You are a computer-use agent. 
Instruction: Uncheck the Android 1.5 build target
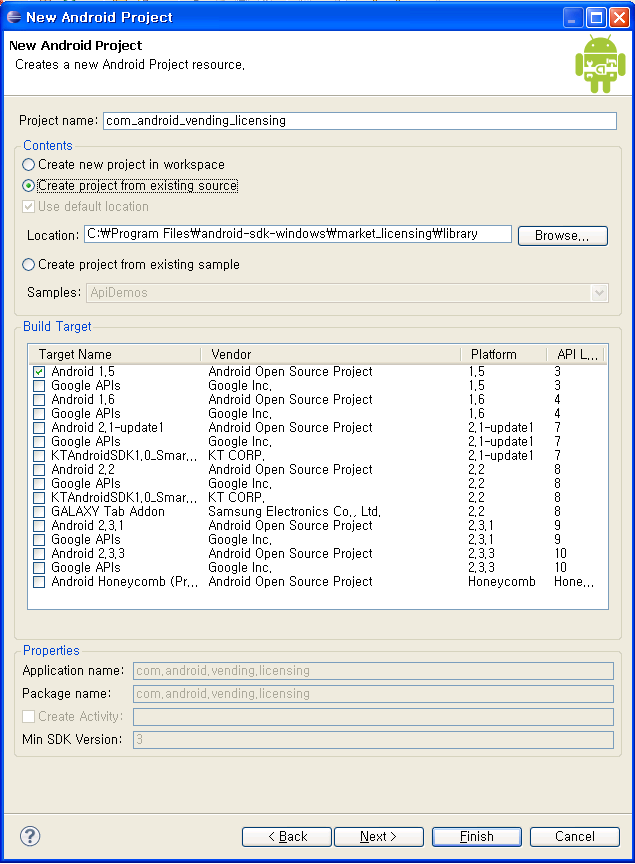point(39,372)
